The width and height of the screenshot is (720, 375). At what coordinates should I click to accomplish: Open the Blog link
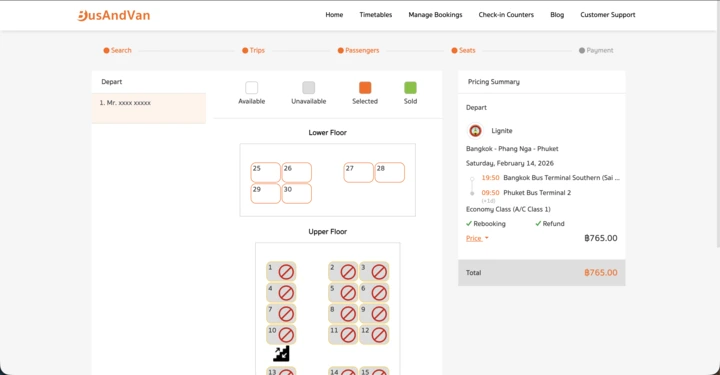557,15
